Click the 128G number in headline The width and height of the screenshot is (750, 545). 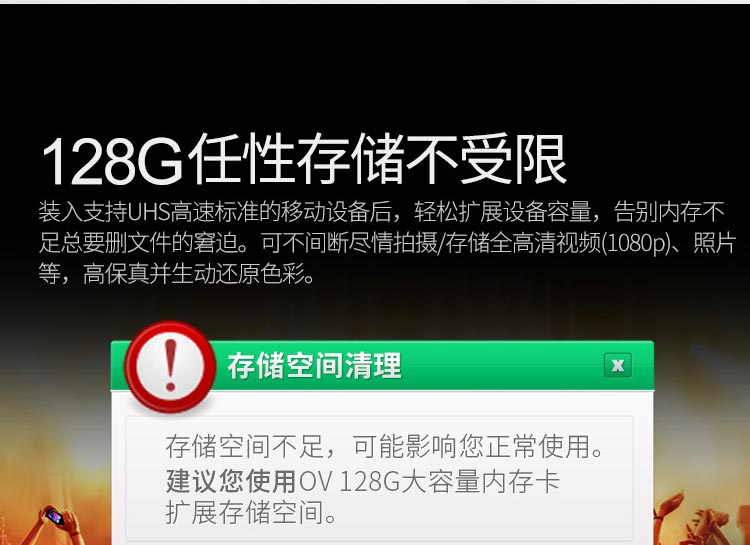point(112,161)
